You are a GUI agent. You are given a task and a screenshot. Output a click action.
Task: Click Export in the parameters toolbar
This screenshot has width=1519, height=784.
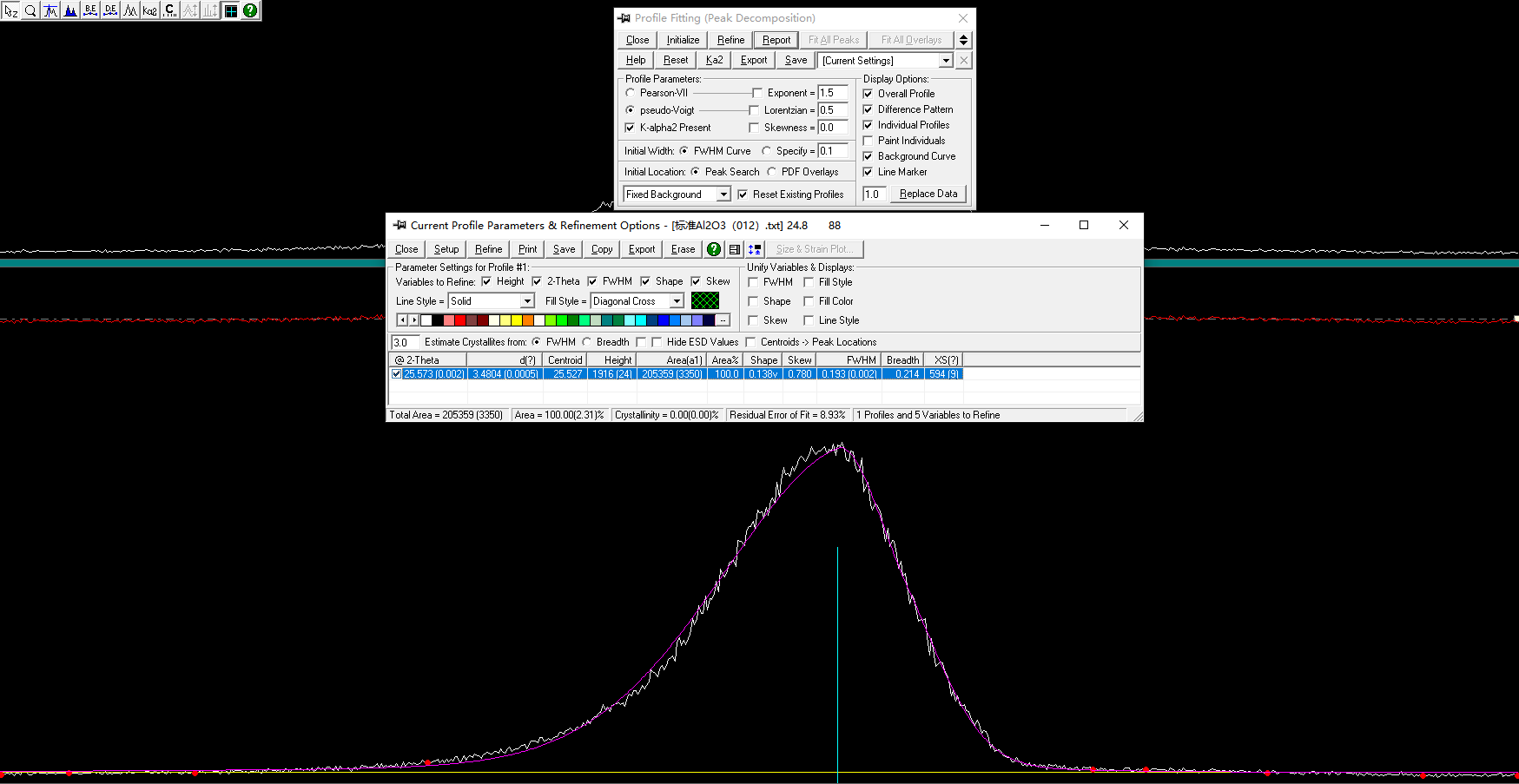click(642, 249)
